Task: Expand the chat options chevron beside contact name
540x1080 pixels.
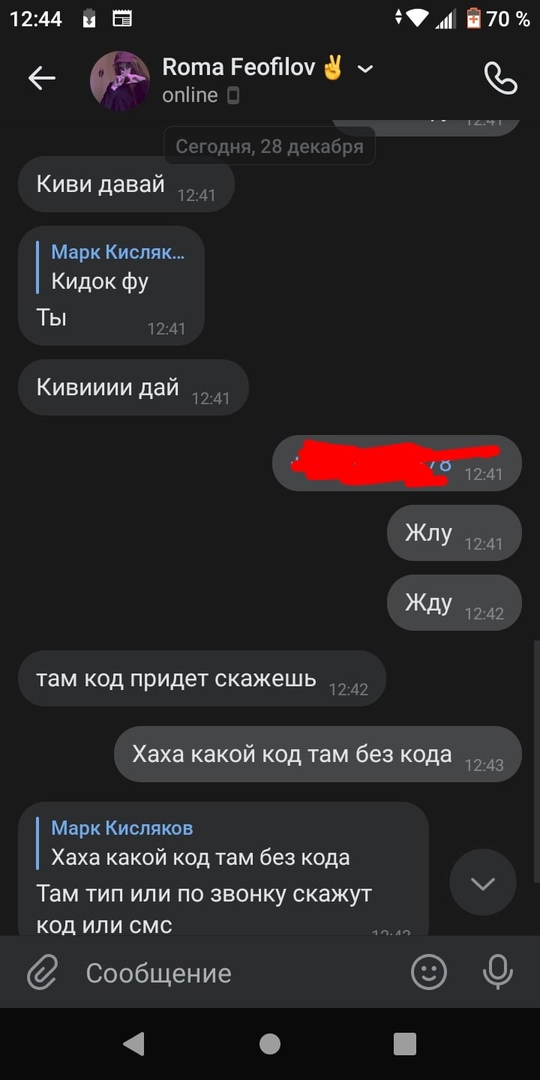Action: 366,68
